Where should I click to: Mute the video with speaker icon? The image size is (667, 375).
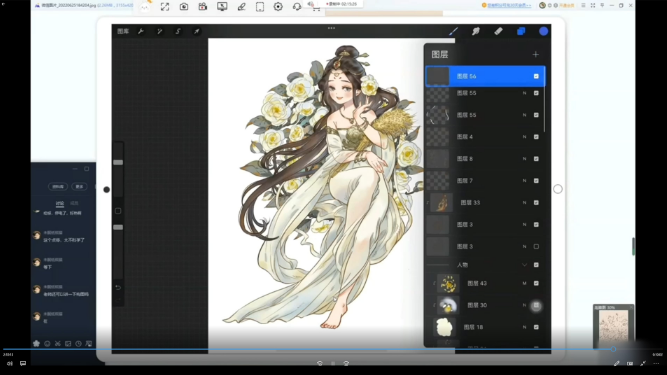click(x=10, y=364)
